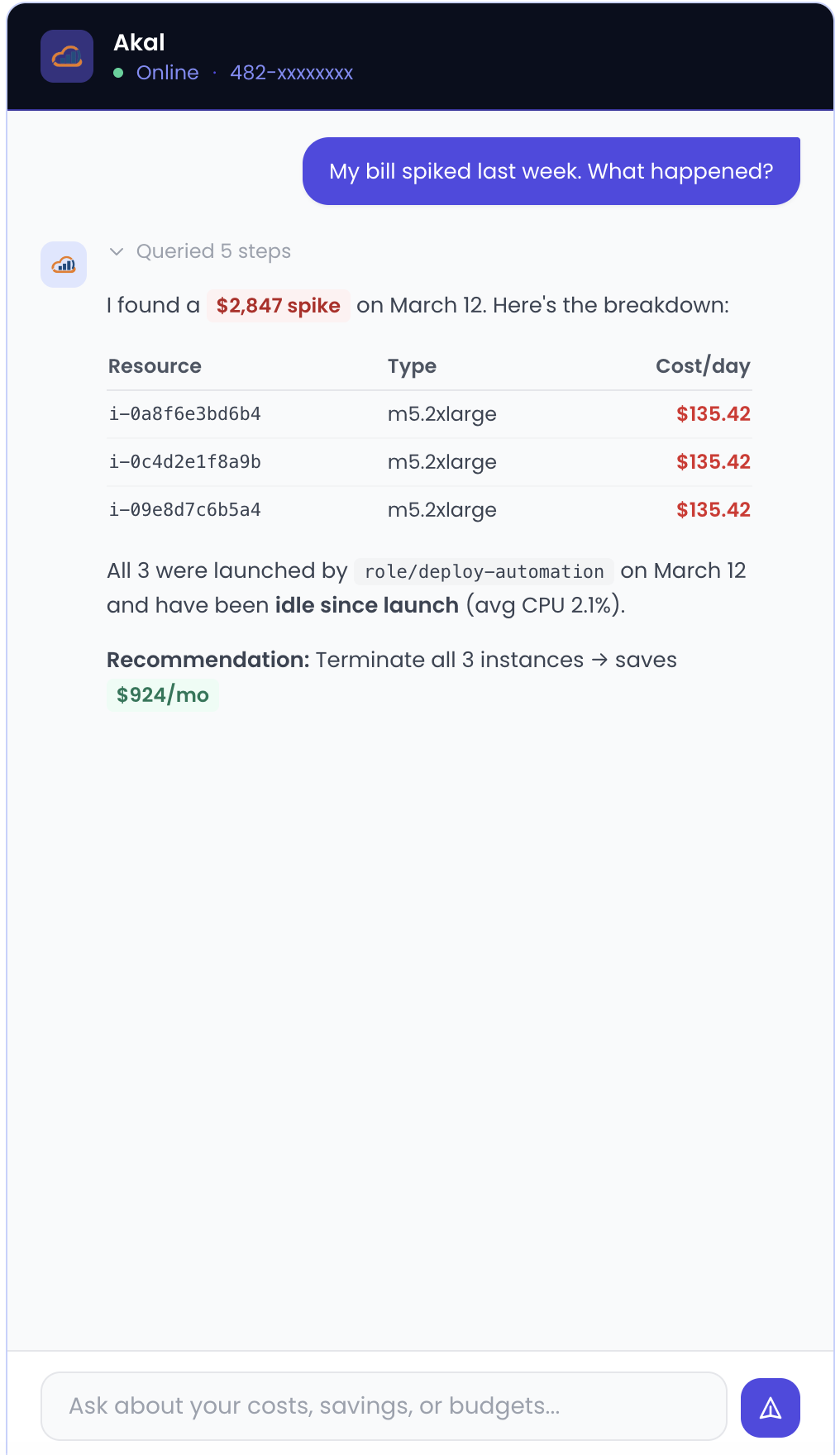Image resolution: width=840 pixels, height=1455 pixels.
Task: Click the first $135.42 cost value
Action: pyautogui.click(x=713, y=414)
